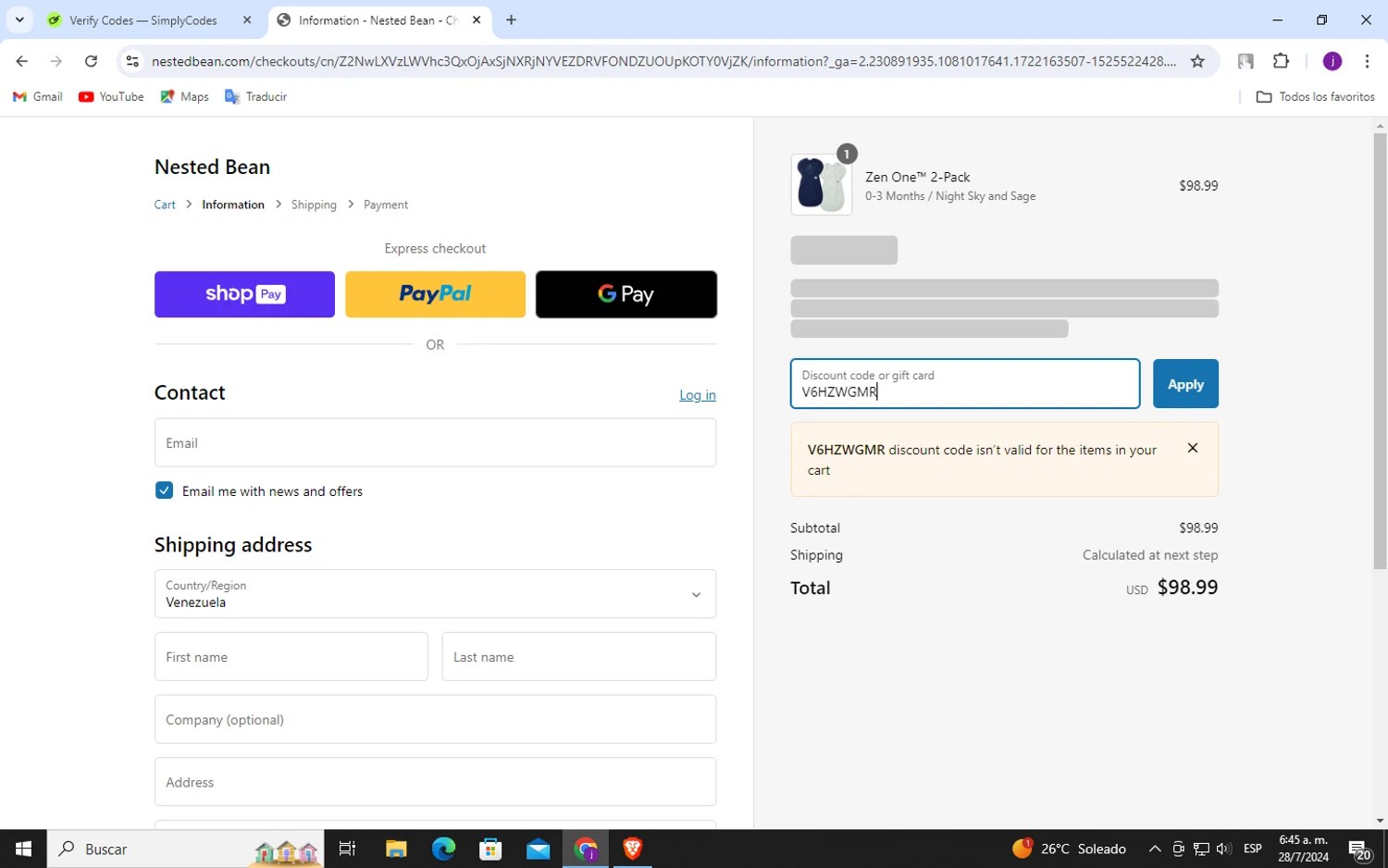Viewport: 1388px width, 868px height.
Task: Open Microsoft Store from taskbar
Action: [x=490, y=849]
